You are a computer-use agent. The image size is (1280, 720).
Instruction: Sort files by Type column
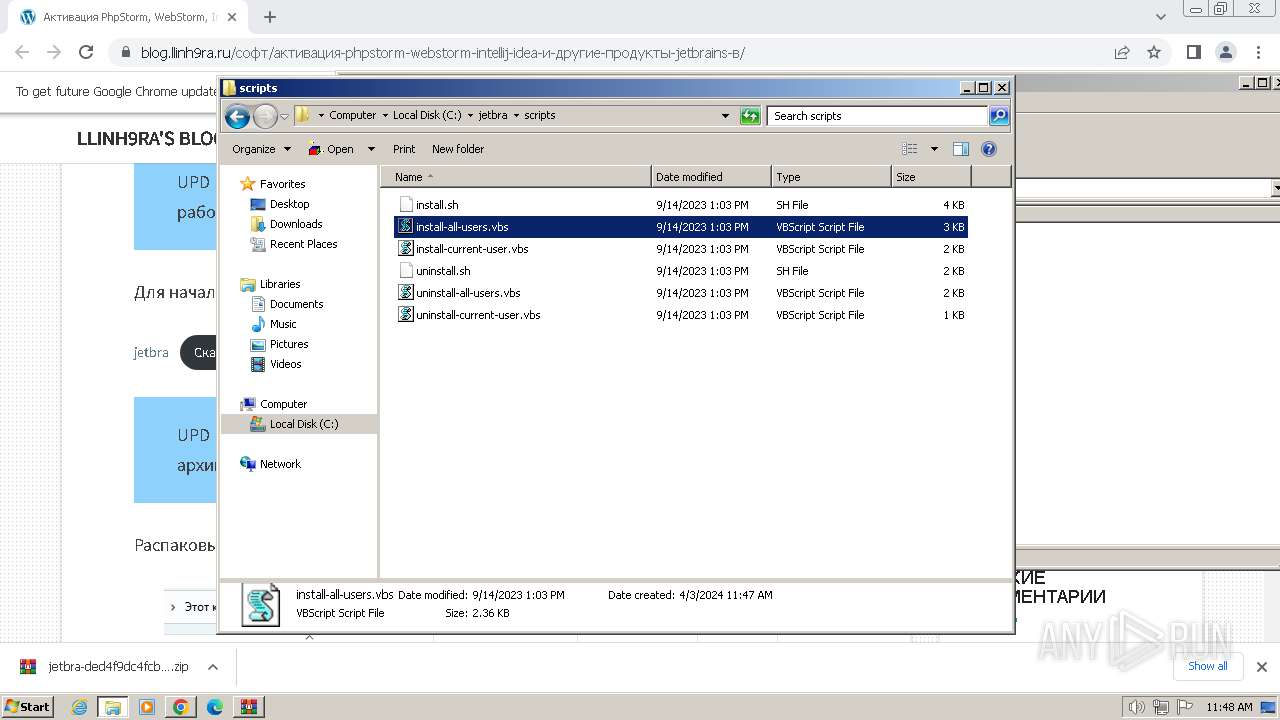[831, 177]
